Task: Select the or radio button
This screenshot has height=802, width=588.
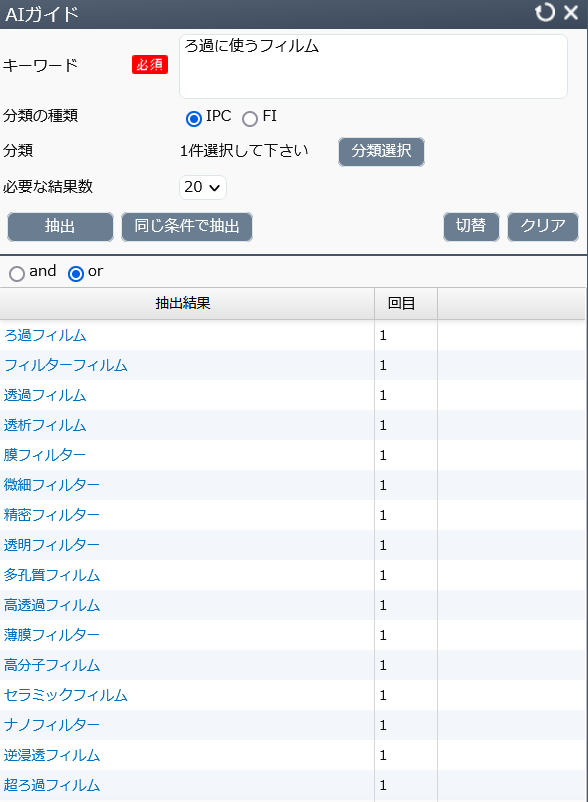Action: point(76,274)
